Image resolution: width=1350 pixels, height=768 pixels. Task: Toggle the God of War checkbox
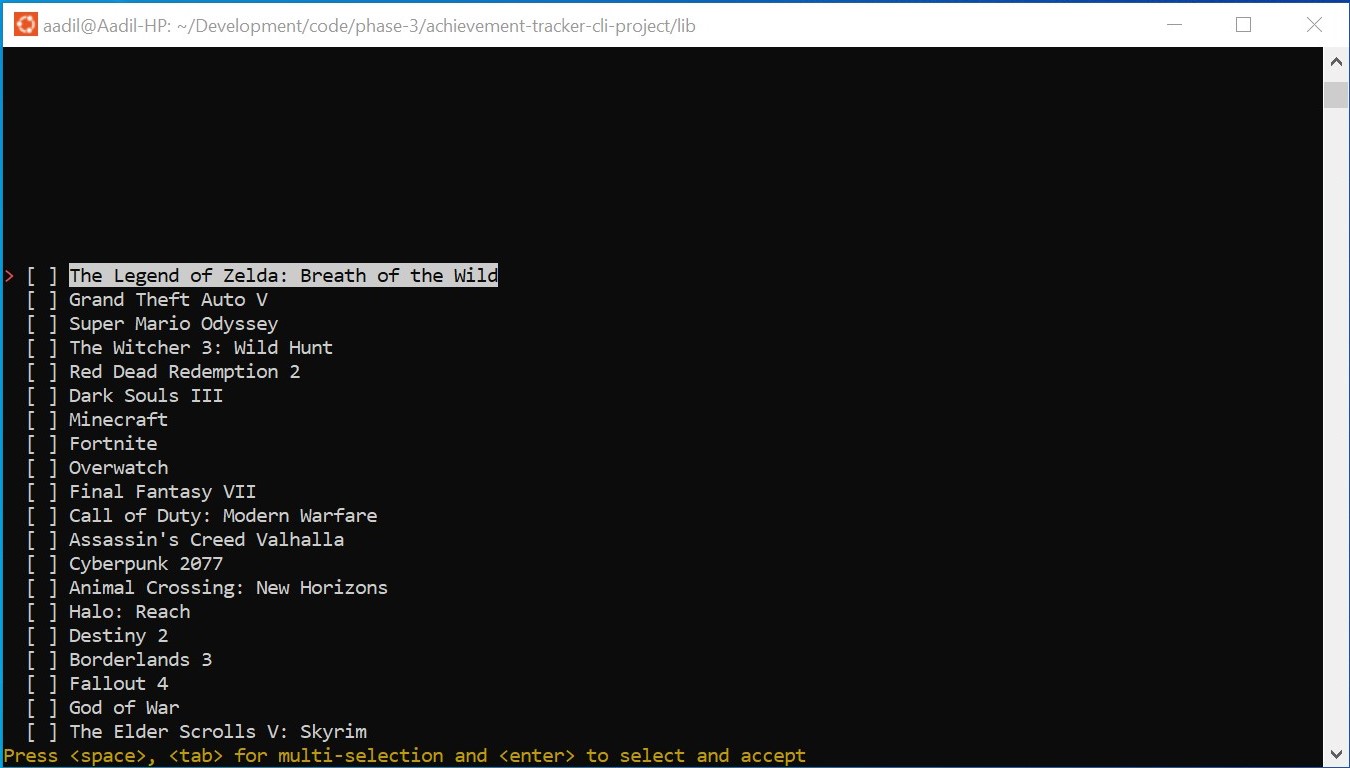[41, 708]
